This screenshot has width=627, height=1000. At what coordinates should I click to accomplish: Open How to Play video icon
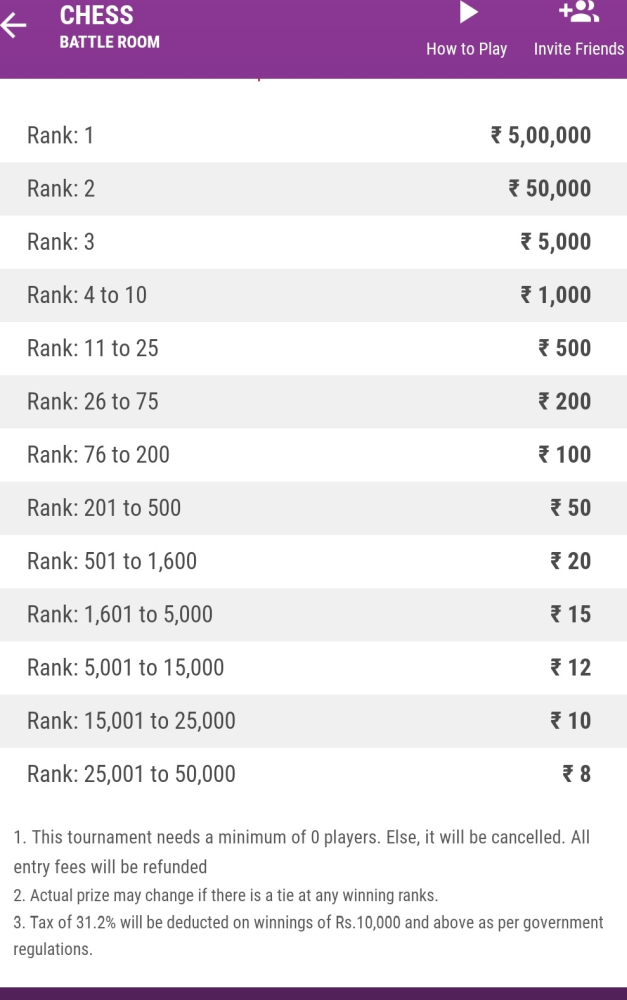coord(467,12)
